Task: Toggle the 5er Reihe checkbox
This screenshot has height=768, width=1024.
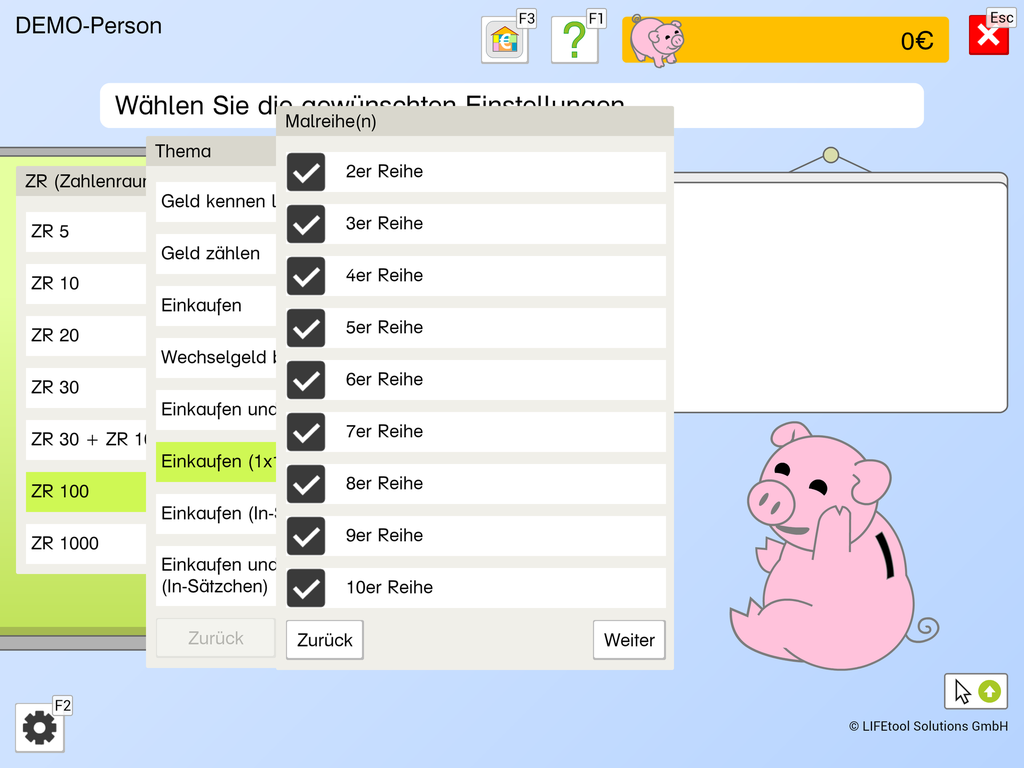Action: click(x=306, y=328)
